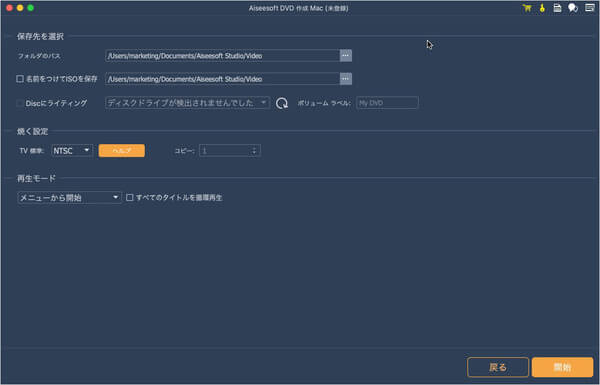Click the key registration icon
The width and height of the screenshot is (600, 385).
pos(542,8)
